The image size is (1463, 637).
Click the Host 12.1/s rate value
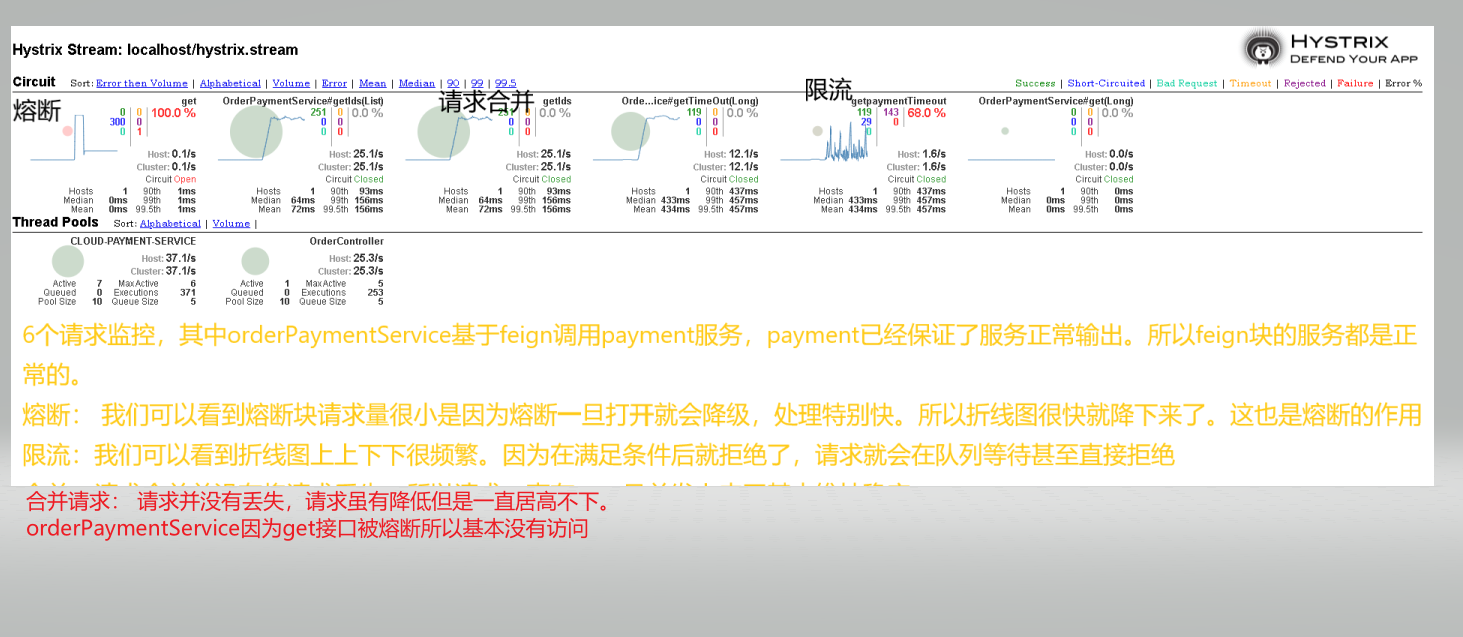744,154
